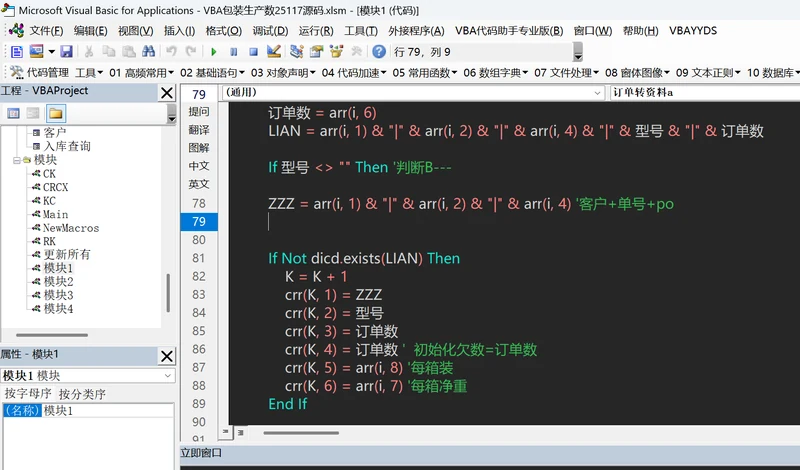Click the Copy icon in toolbar
The image size is (800, 470).
109,52
